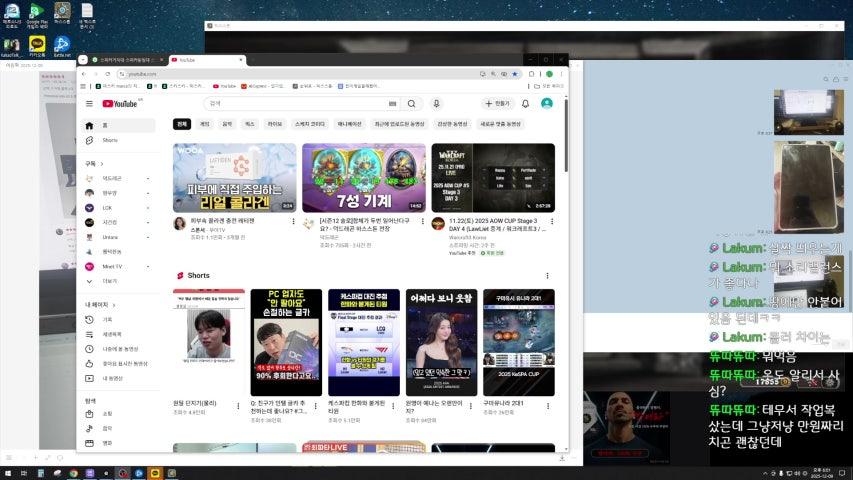The height and width of the screenshot is (480, 853).
Task: Click the voice search microphone icon
Action: tap(436, 104)
